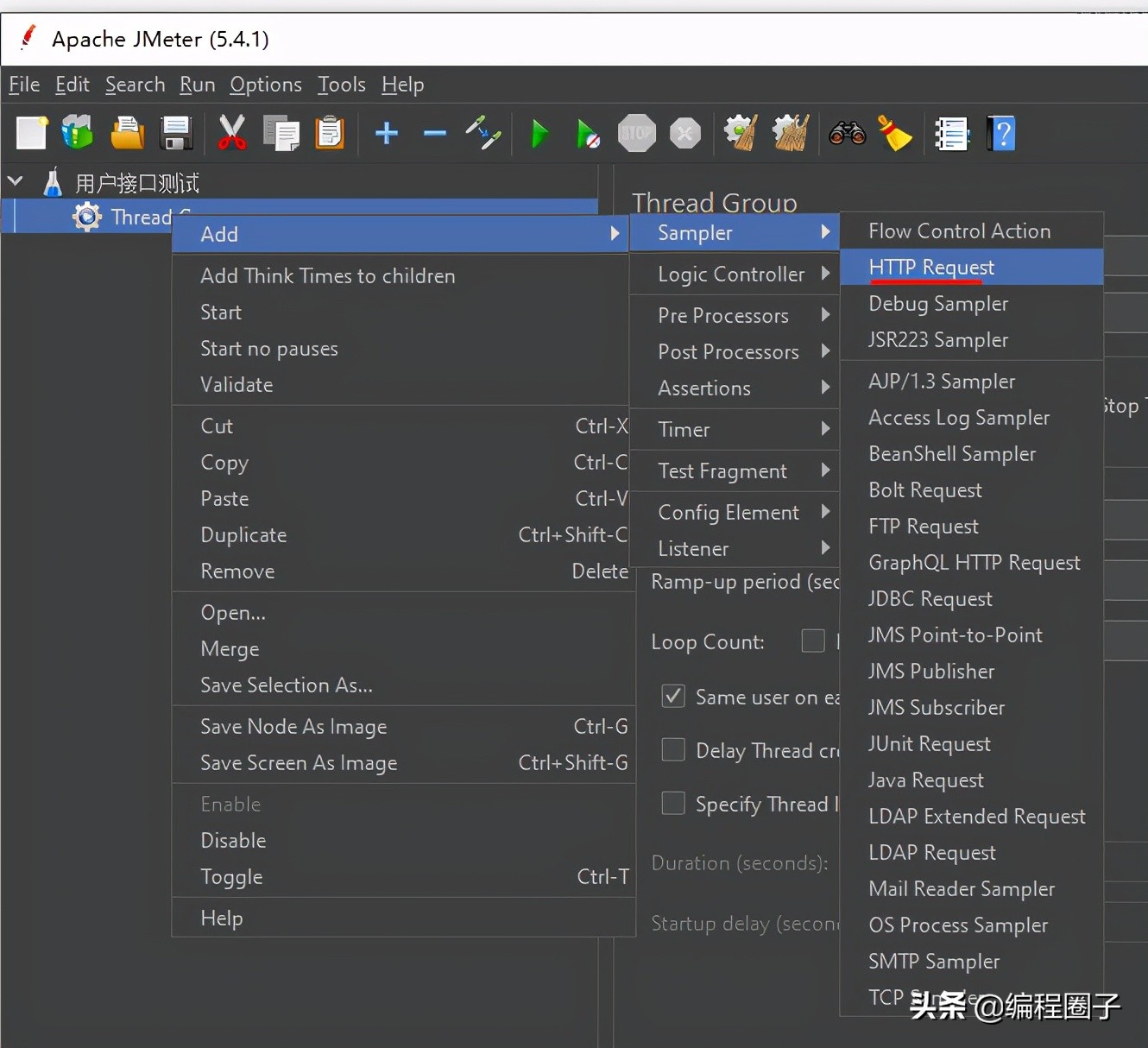Open the Options menu
Image resolution: width=1148 pixels, height=1048 pixels.
[x=266, y=85]
